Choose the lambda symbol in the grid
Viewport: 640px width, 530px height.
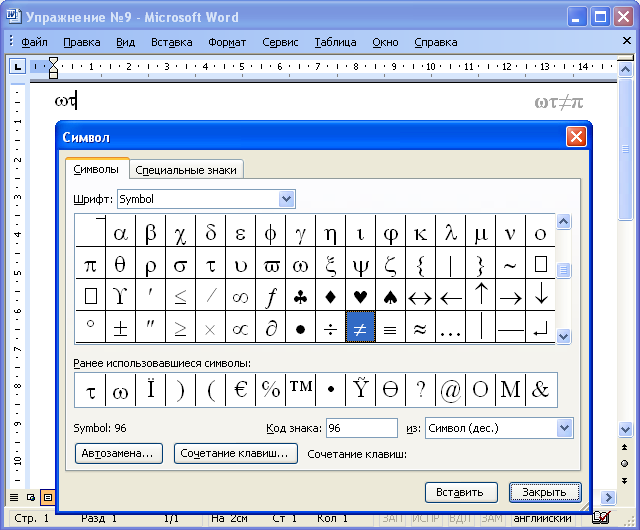tap(451, 232)
